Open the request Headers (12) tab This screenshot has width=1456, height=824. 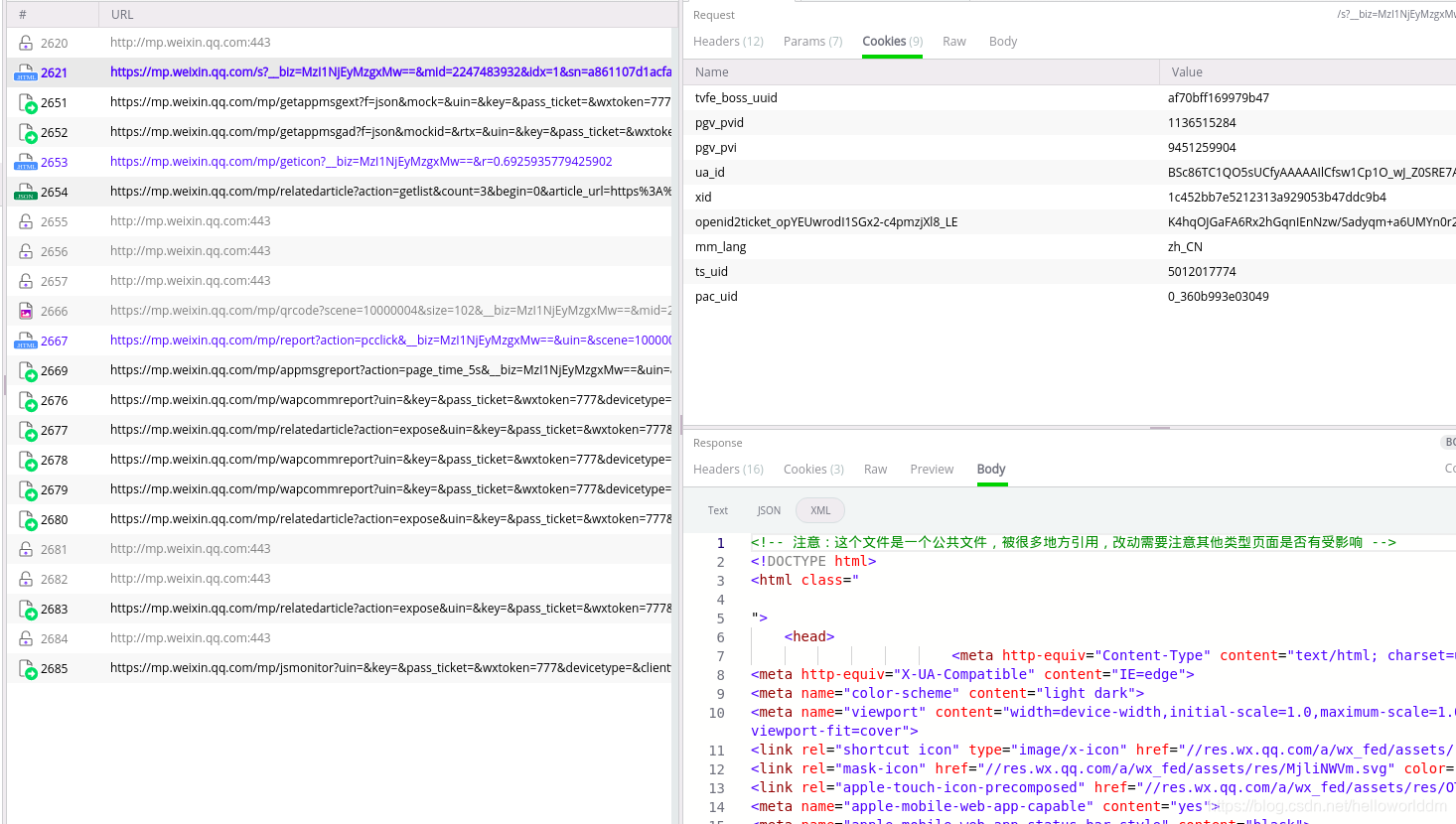[x=728, y=42]
